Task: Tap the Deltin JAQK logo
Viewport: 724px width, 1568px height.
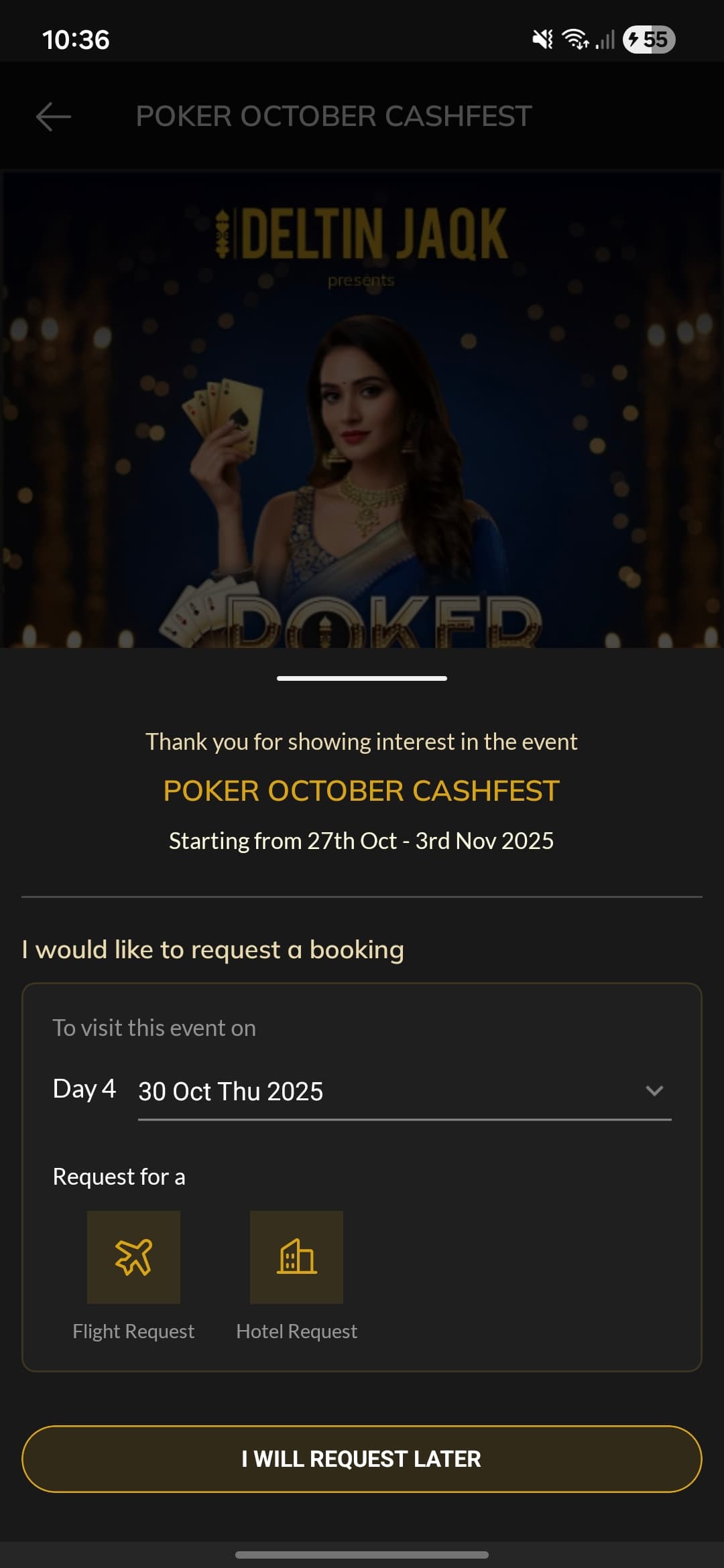Action: pyautogui.click(x=362, y=233)
